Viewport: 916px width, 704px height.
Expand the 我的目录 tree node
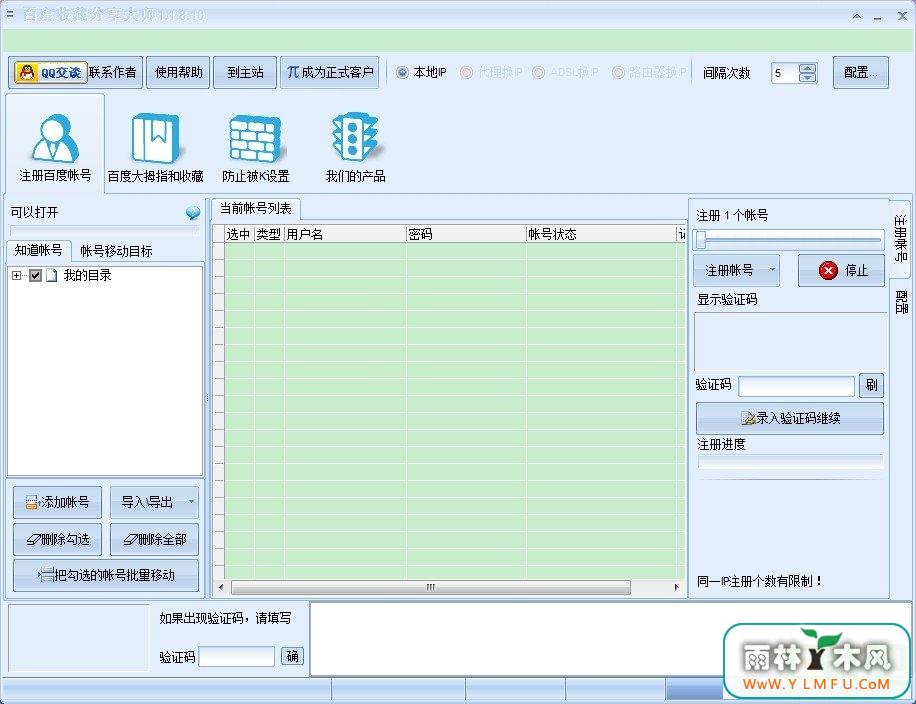coord(16,275)
